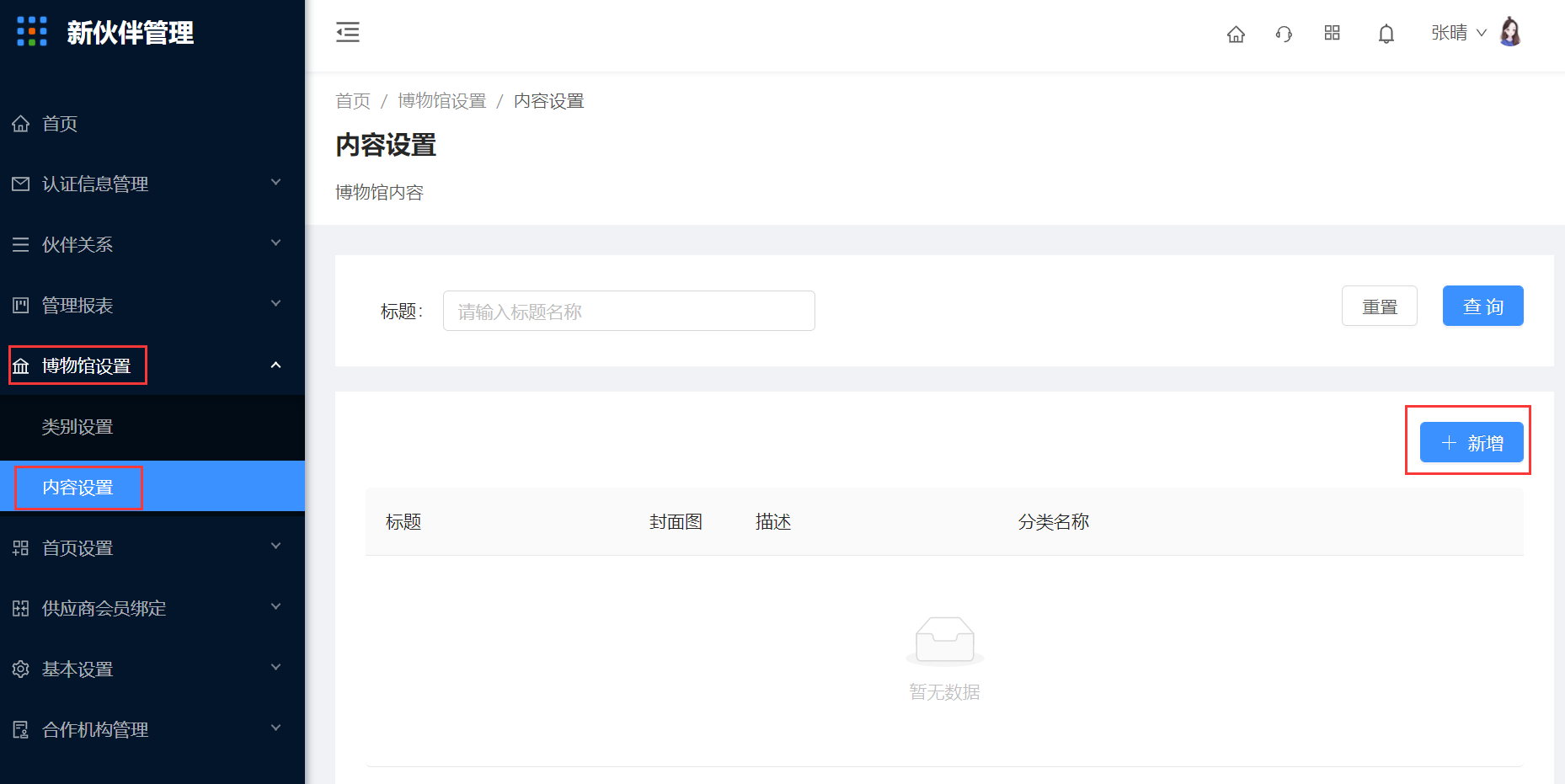Open 合作机构管理 sidebar menu

tap(152, 730)
